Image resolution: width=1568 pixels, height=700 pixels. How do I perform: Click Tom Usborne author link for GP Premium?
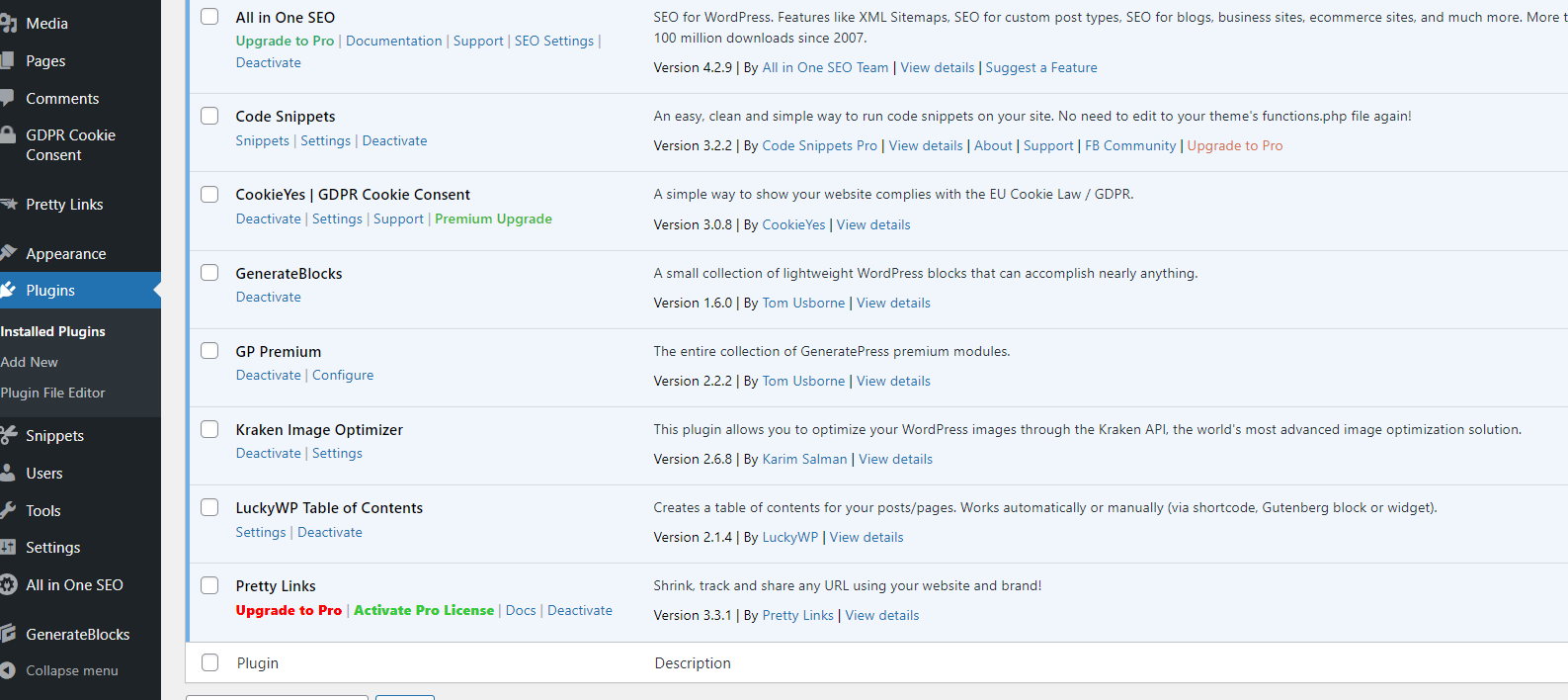[803, 381]
